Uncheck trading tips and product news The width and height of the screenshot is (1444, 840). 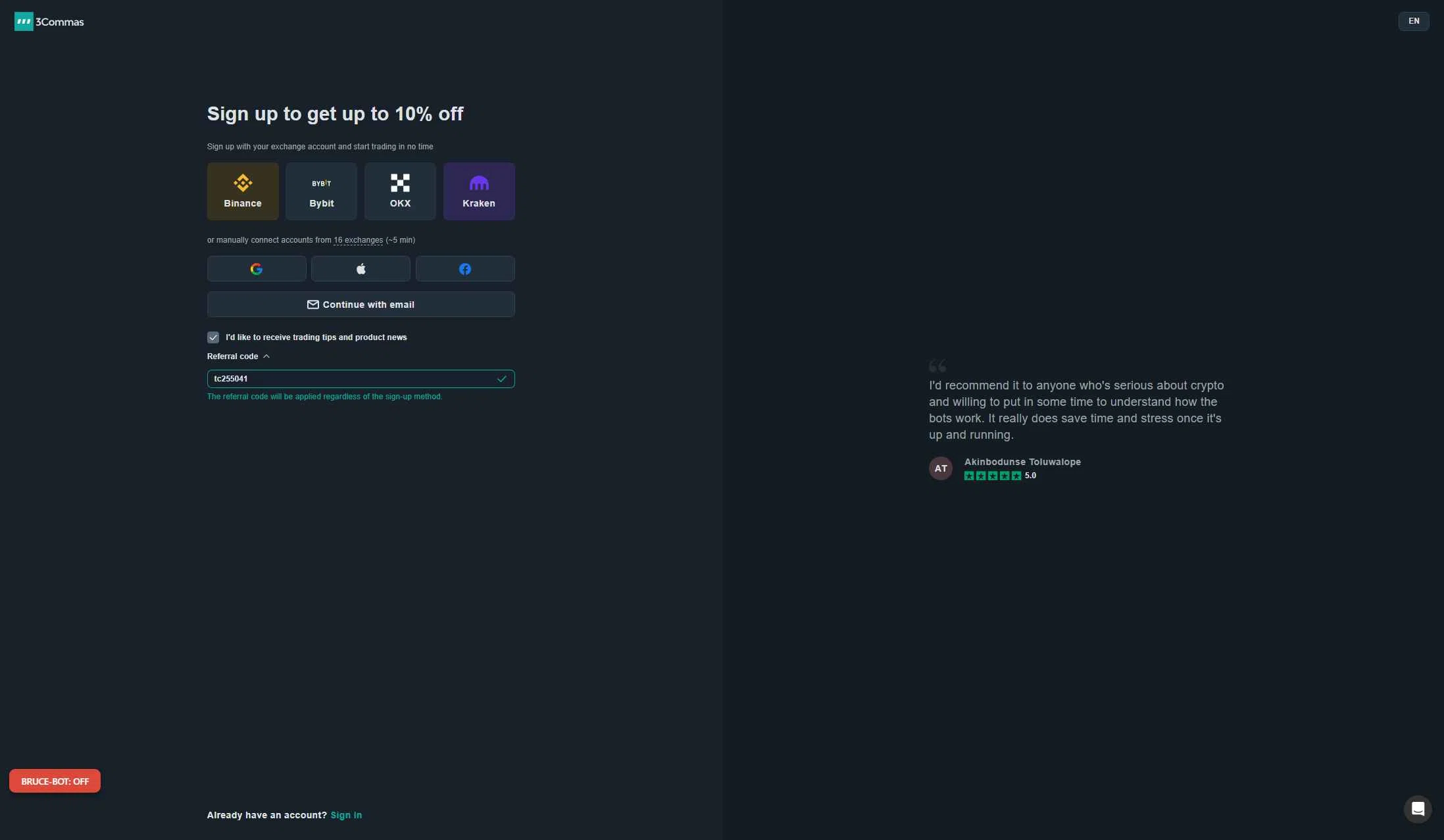[x=212, y=337]
